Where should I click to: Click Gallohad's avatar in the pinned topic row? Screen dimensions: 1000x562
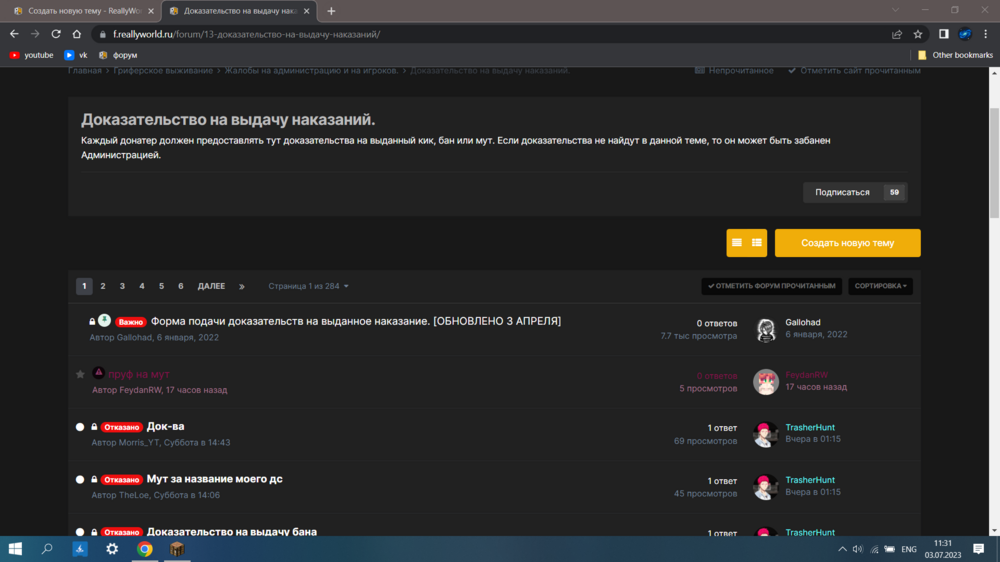(x=765, y=329)
